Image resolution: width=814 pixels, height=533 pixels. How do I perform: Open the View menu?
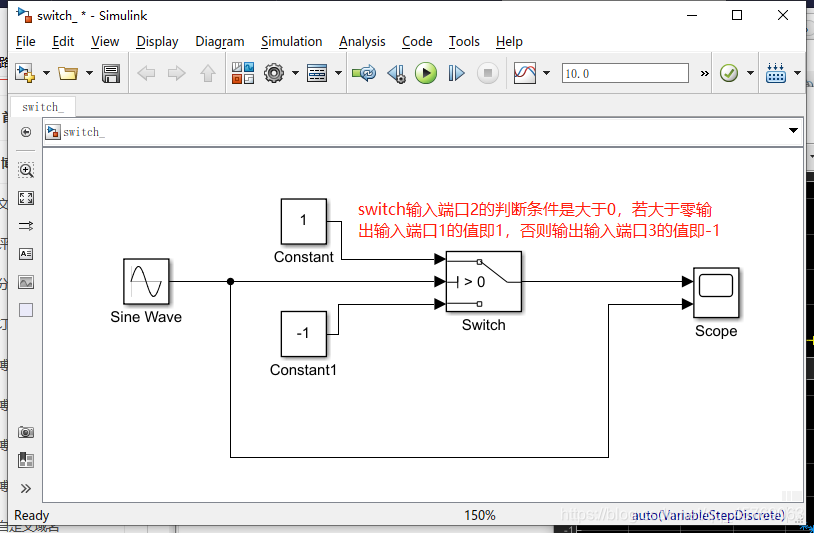click(x=105, y=42)
